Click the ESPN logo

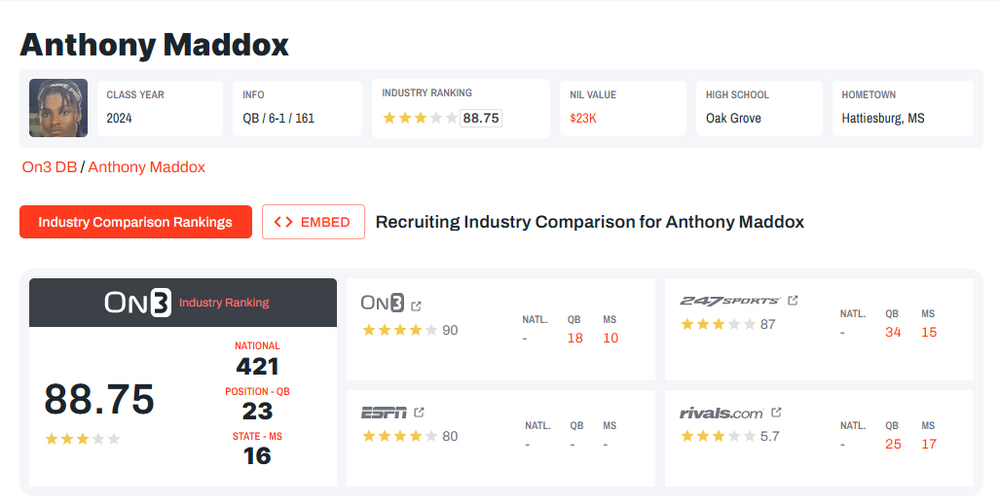[x=383, y=412]
